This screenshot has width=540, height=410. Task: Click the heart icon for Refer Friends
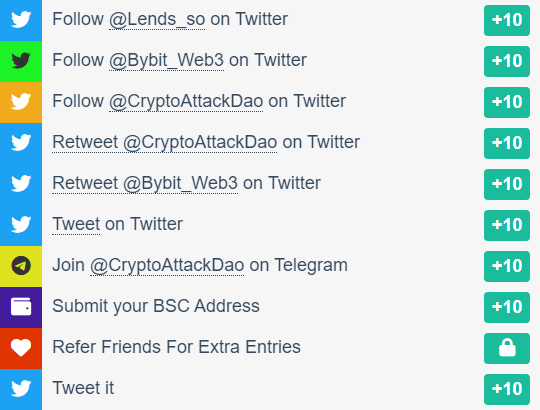21,348
